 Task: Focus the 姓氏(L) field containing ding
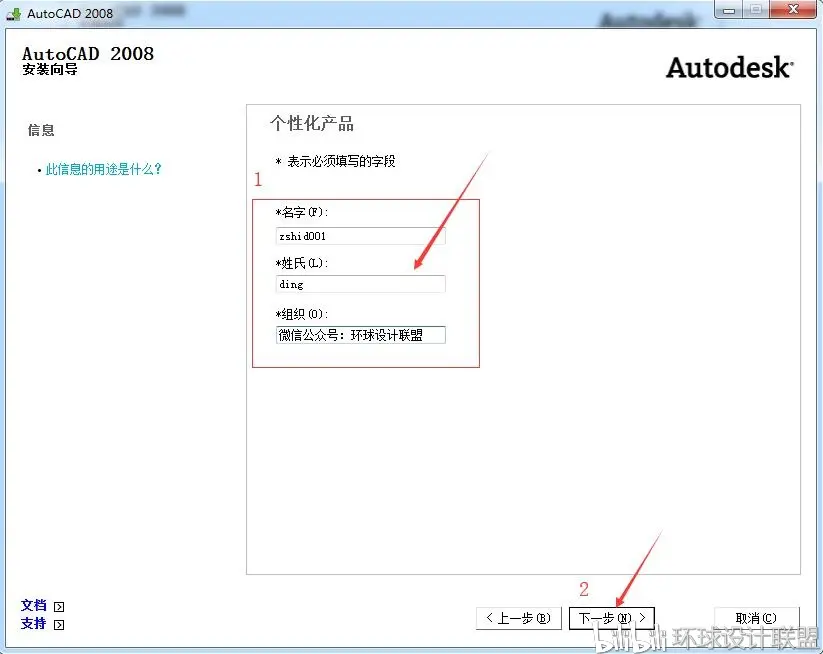(x=361, y=284)
